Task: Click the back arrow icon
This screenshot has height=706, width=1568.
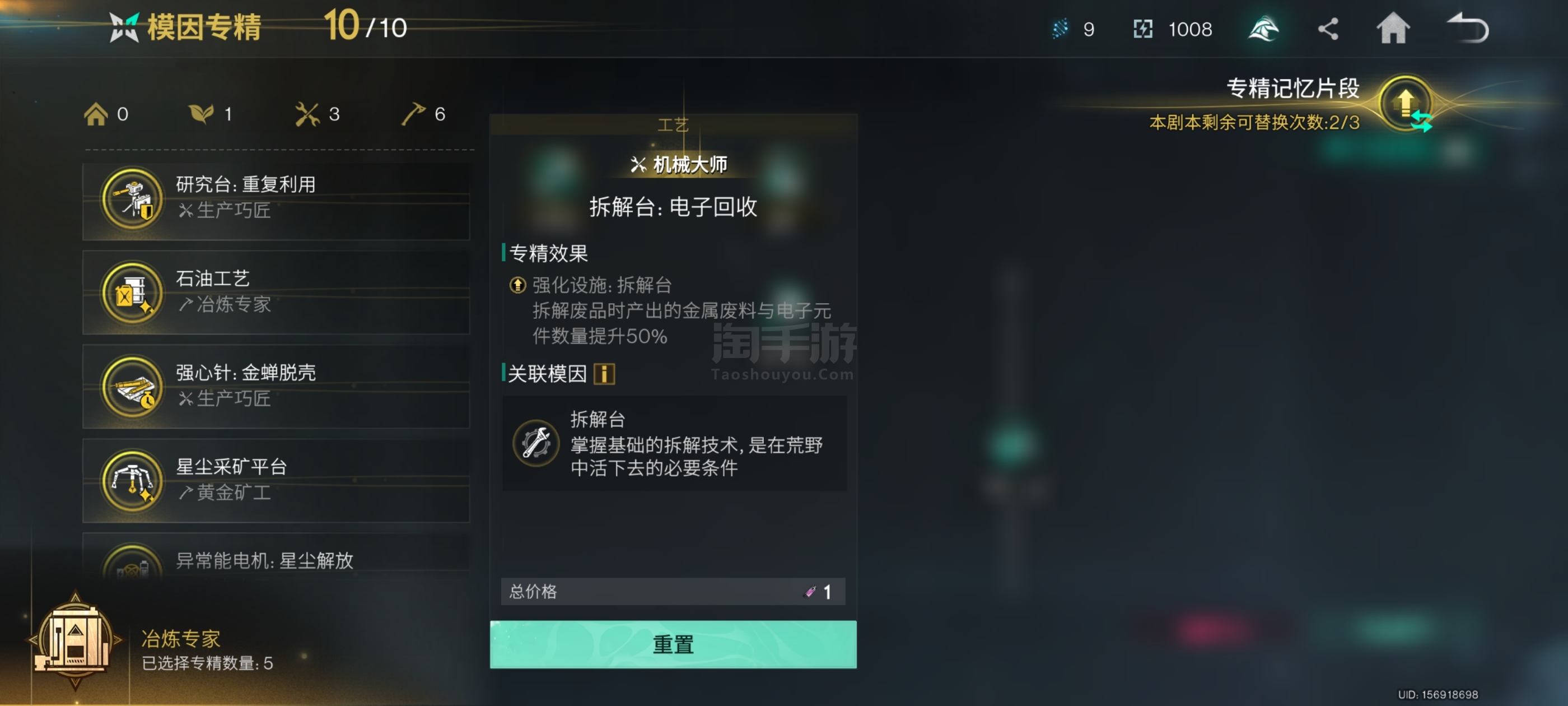Action: [1468, 29]
